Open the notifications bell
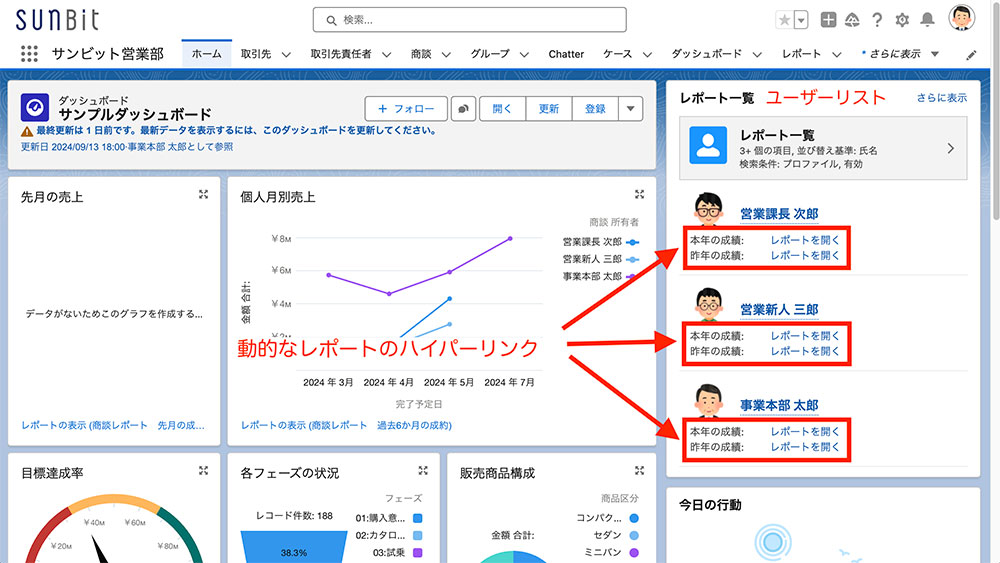Screen dimensions: 1000x563 [927, 20]
